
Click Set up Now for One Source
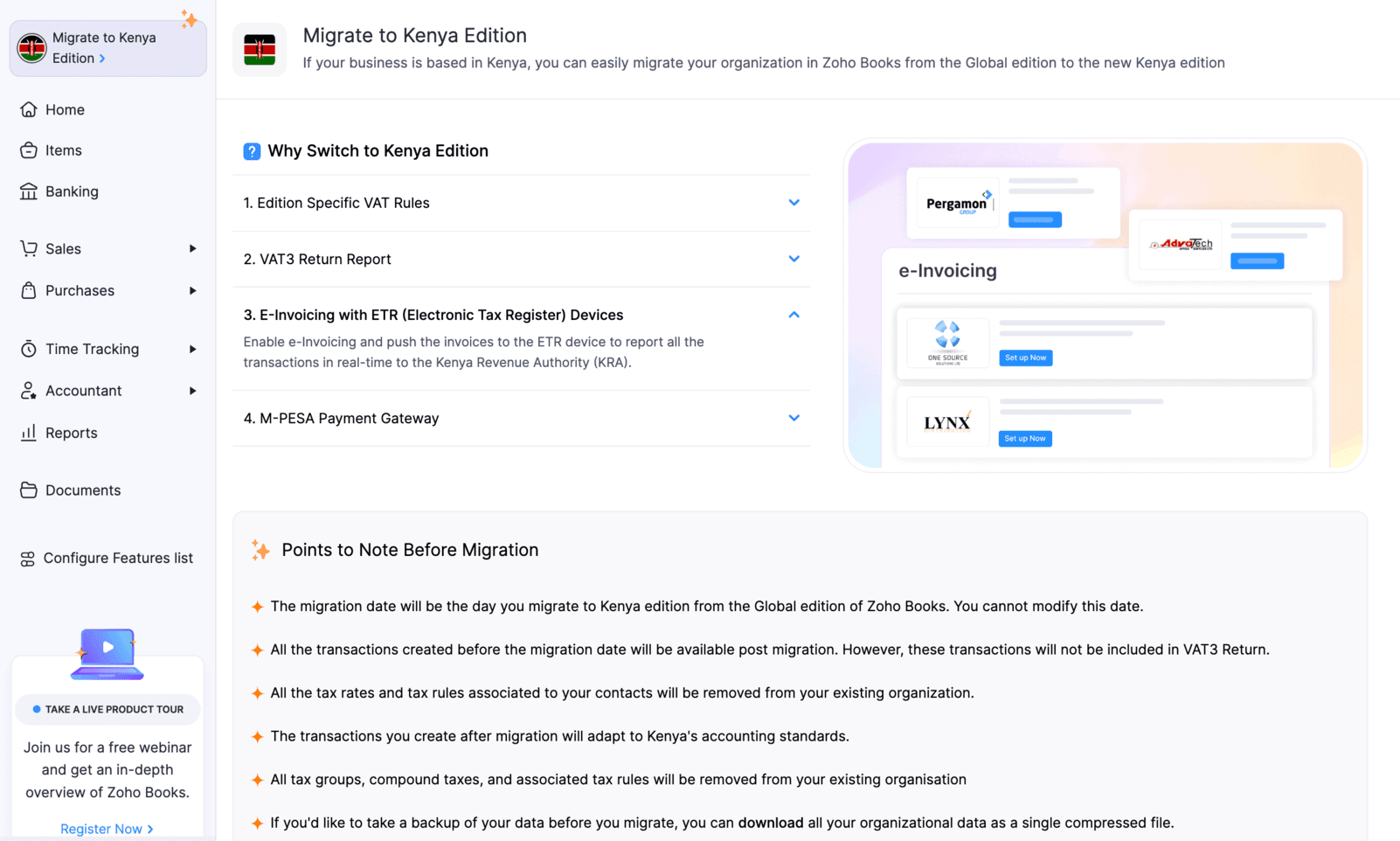1025,358
